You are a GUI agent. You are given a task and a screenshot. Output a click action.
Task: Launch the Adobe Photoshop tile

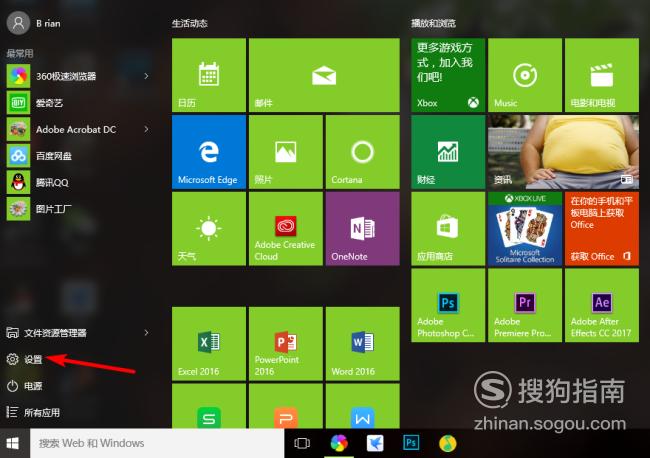(448, 305)
